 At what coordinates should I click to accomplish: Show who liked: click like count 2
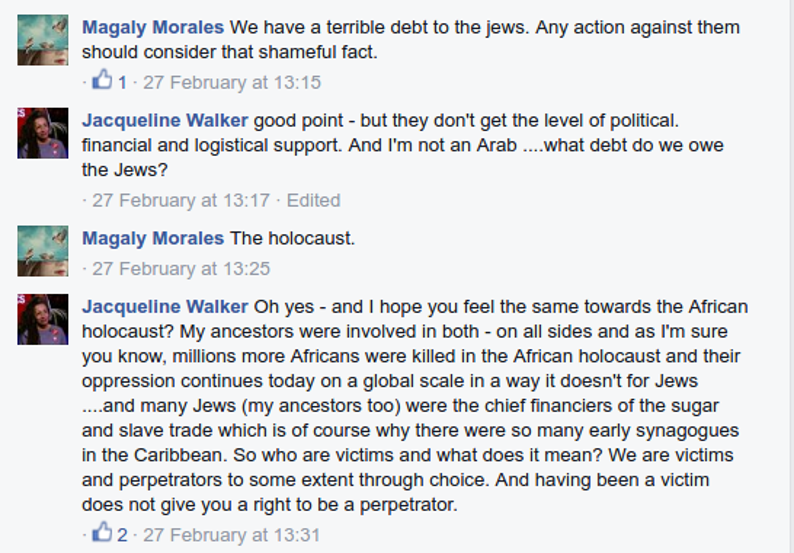pyautogui.click(x=122, y=535)
